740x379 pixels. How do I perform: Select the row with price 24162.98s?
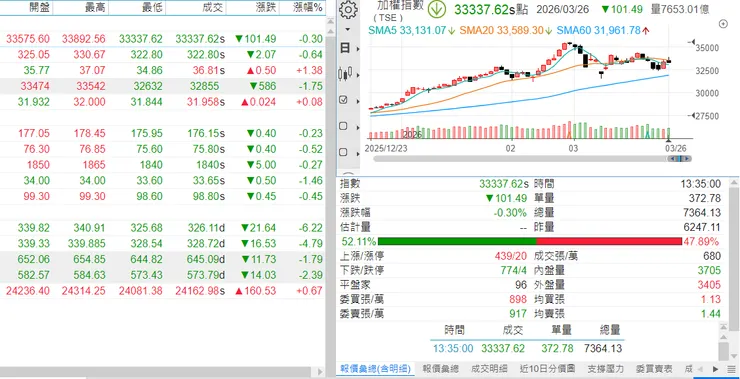click(x=162, y=291)
